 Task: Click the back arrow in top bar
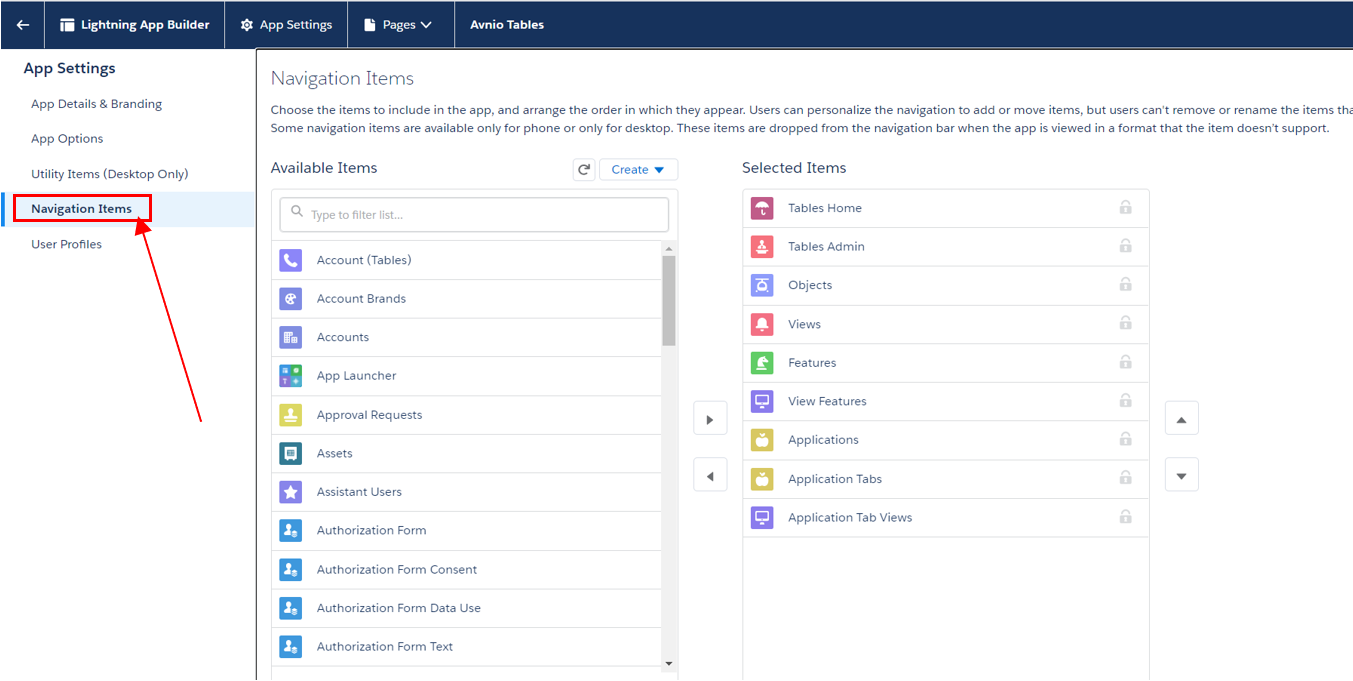tap(22, 25)
